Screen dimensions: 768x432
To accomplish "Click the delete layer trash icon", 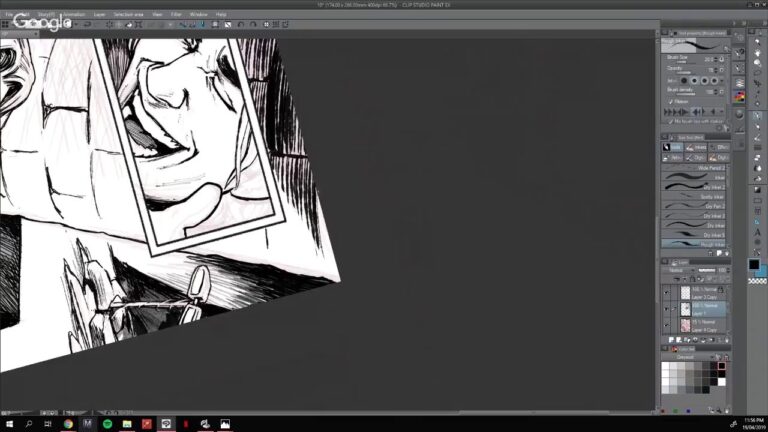I will click(x=726, y=339).
